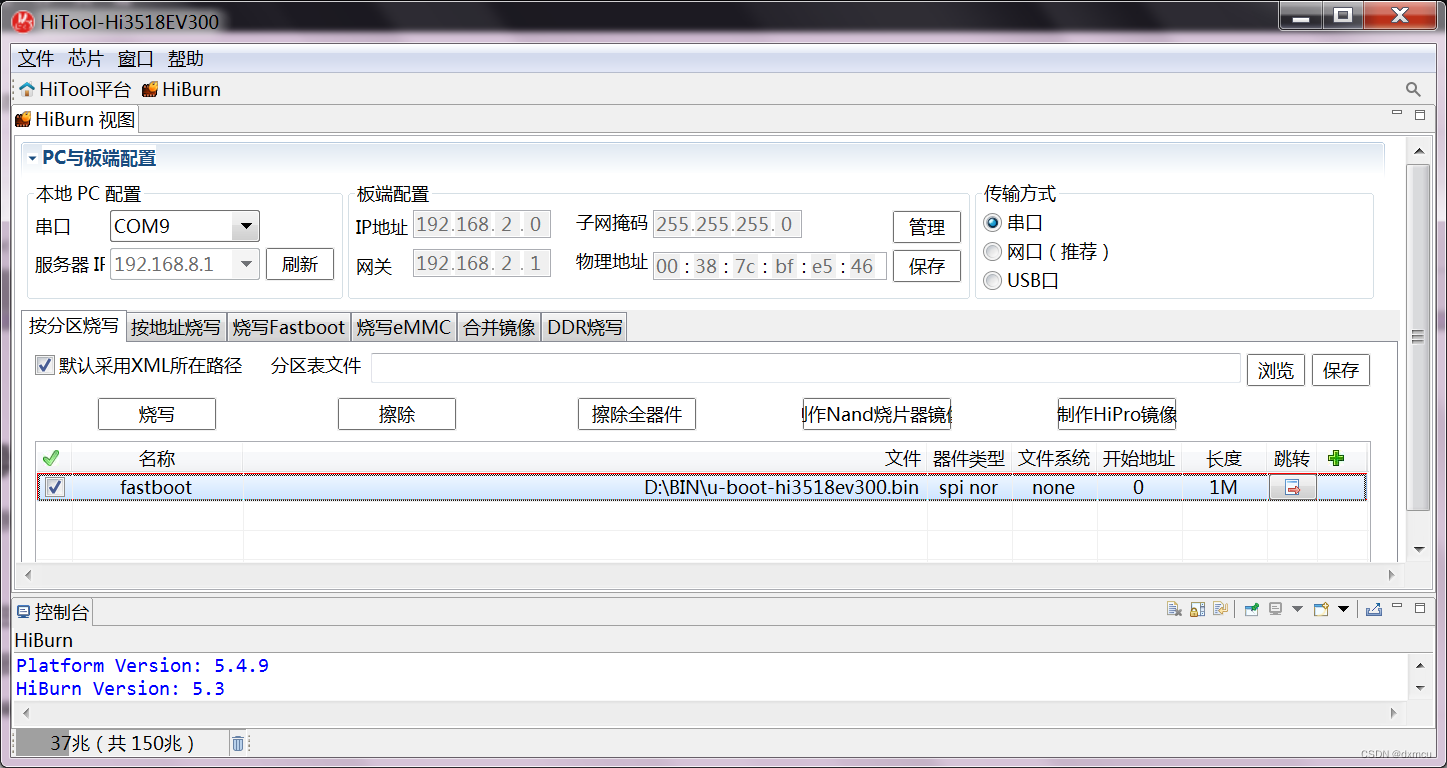Select the HiBurn 视图 tab
Screen dimensions: 1447x768
point(75,120)
